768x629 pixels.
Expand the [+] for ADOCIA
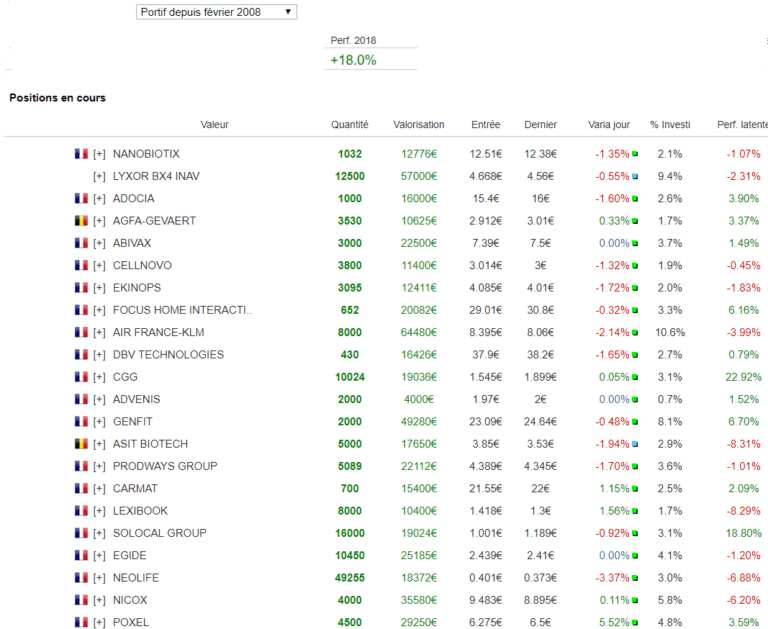point(99,199)
